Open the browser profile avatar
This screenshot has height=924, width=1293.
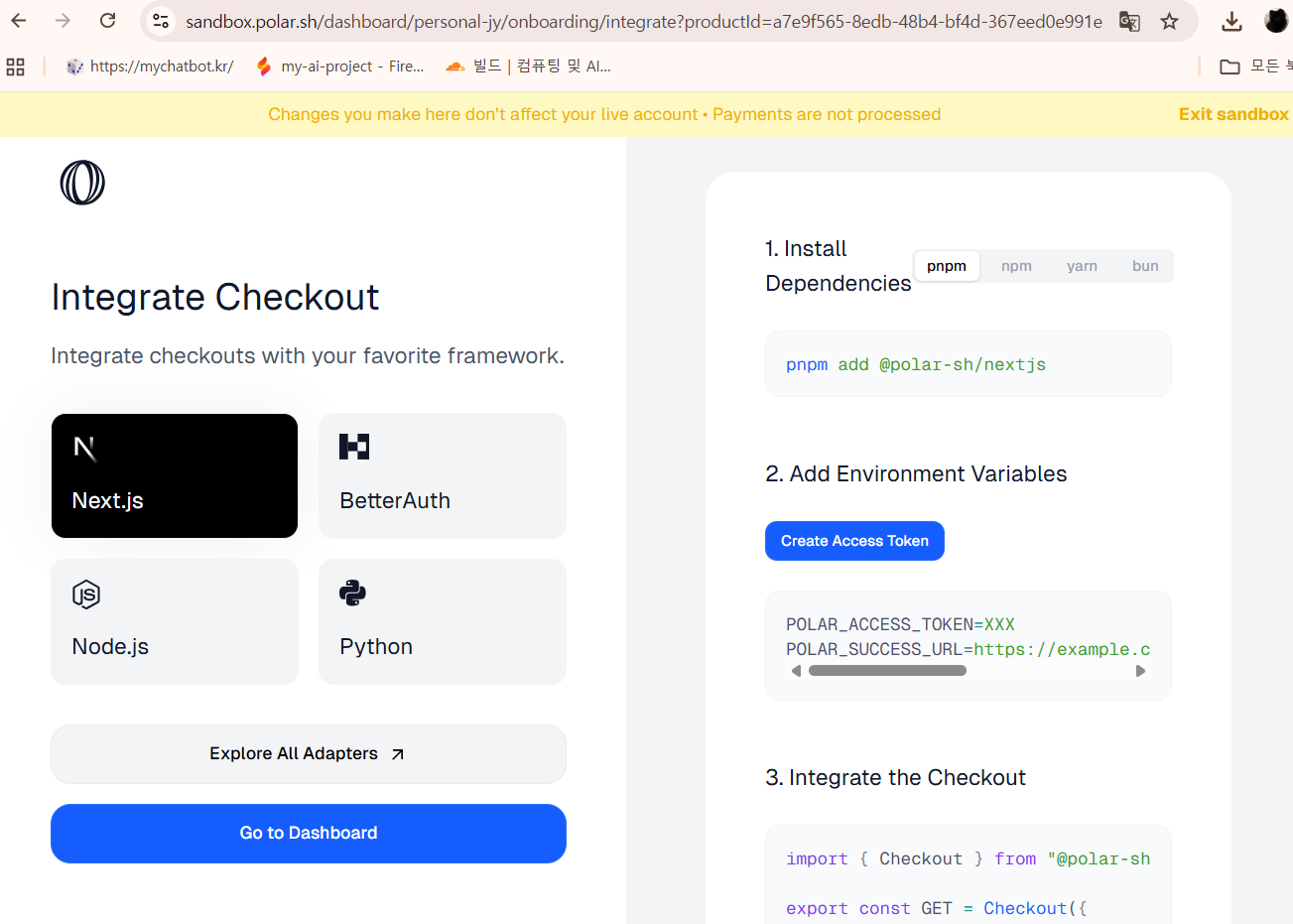pyautogui.click(x=1276, y=20)
